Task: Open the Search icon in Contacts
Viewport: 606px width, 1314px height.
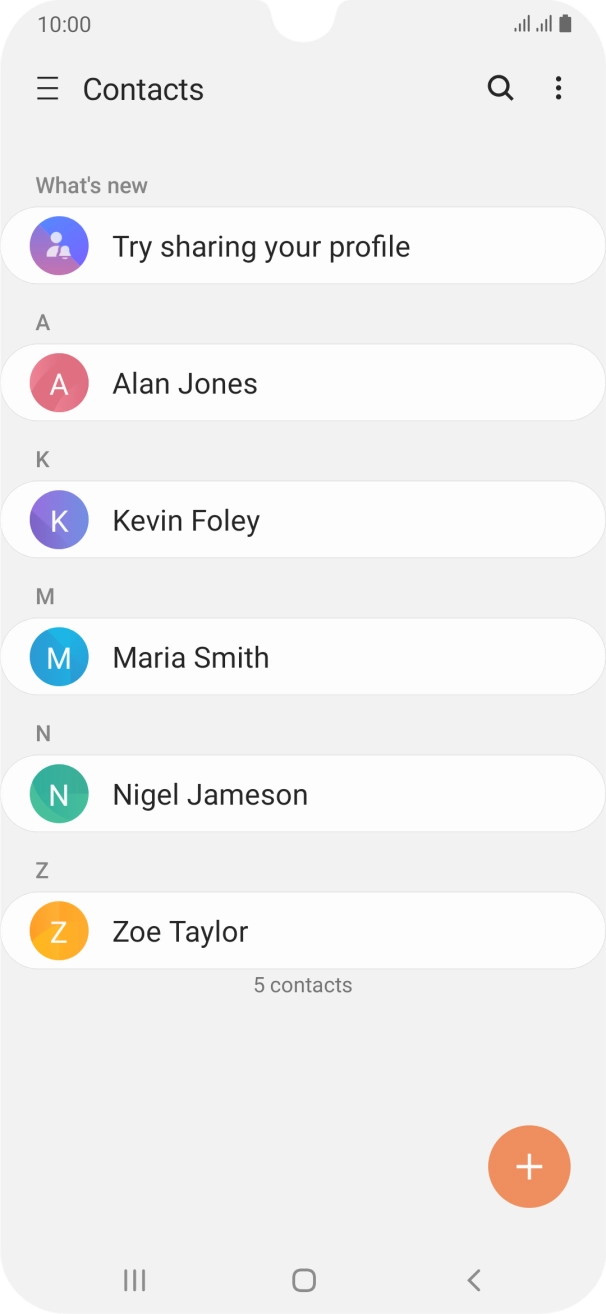Action: pos(500,88)
